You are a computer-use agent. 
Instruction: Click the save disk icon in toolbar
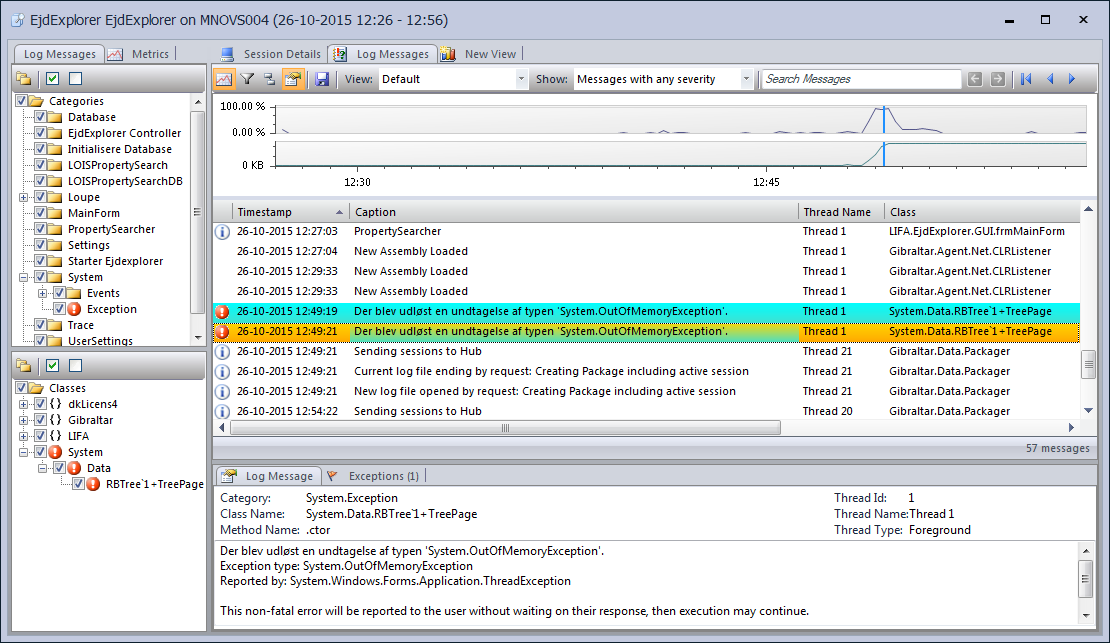[x=322, y=79]
